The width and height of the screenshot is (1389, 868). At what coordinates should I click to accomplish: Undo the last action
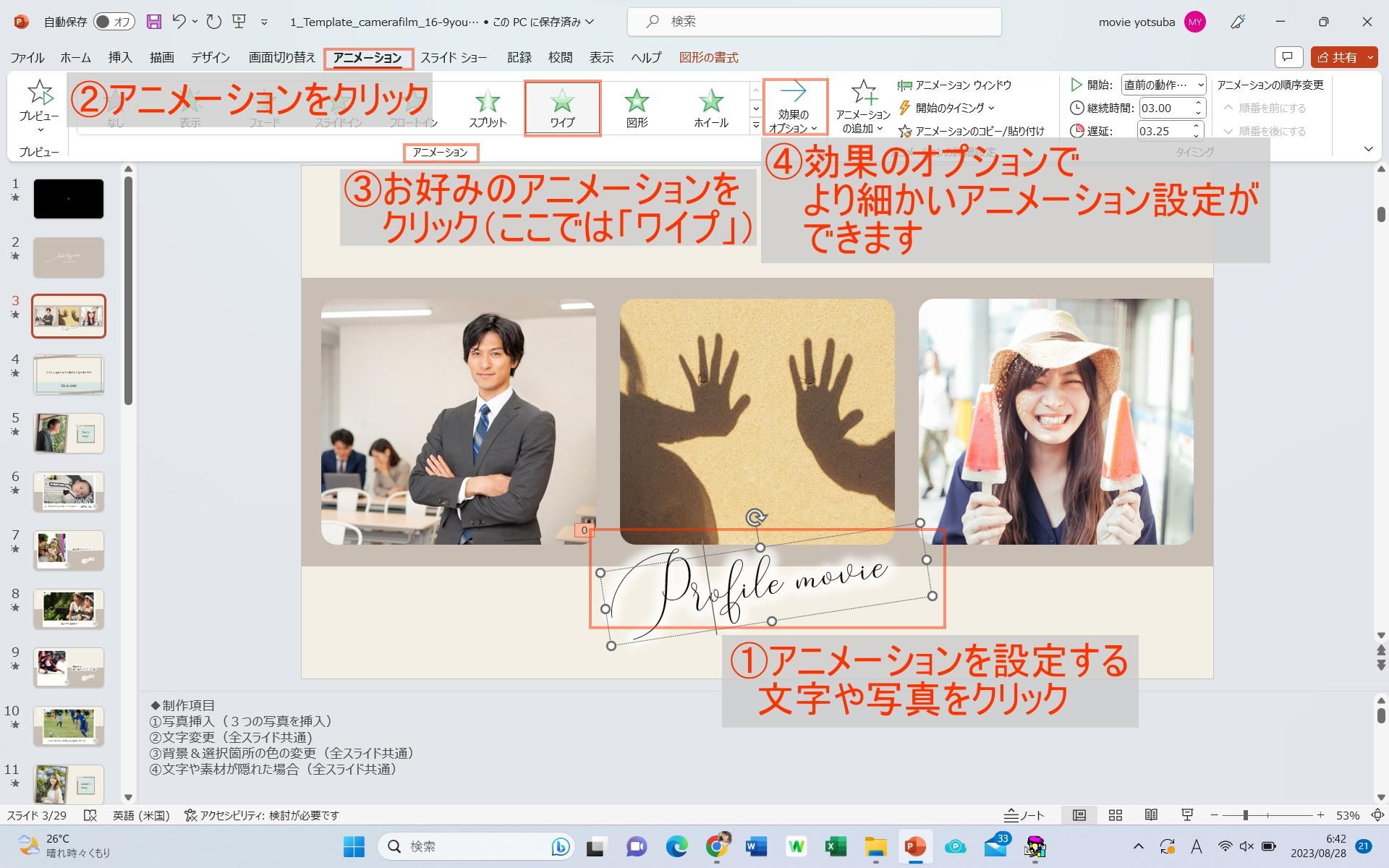click(179, 22)
